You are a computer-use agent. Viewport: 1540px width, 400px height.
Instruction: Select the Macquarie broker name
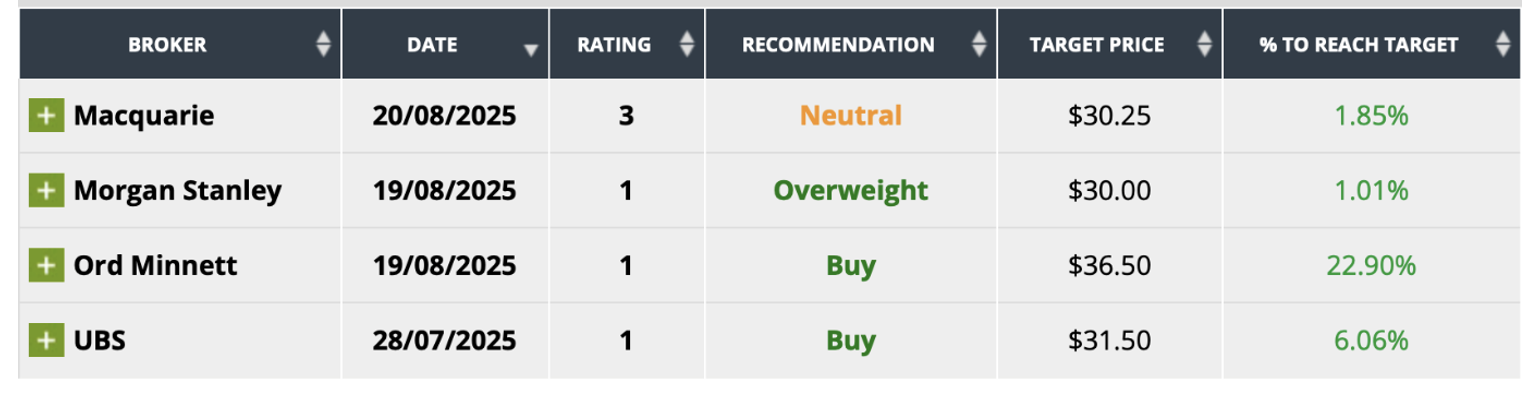coord(144,116)
